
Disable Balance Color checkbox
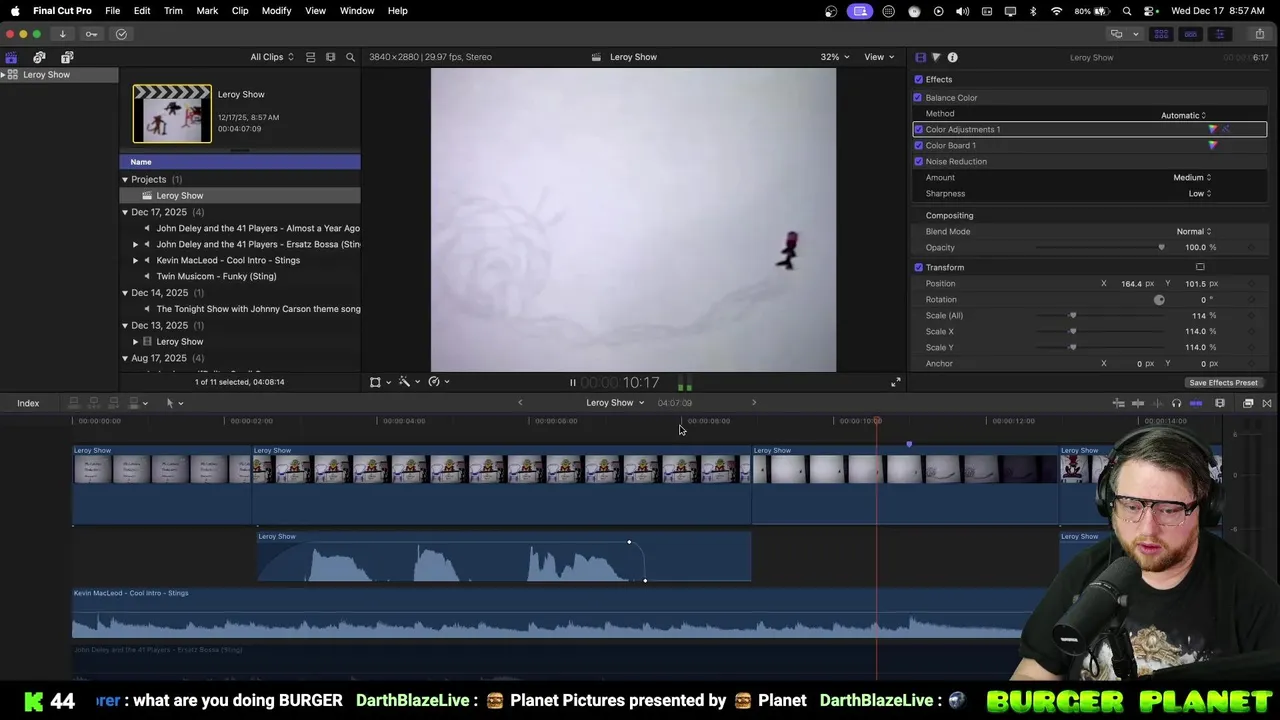click(x=918, y=97)
